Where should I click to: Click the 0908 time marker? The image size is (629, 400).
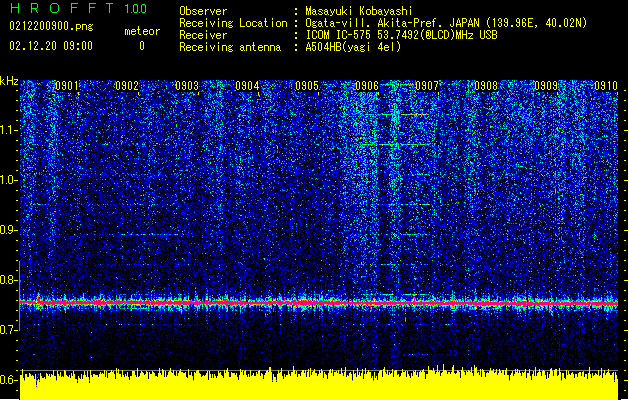(x=486, y=86)
